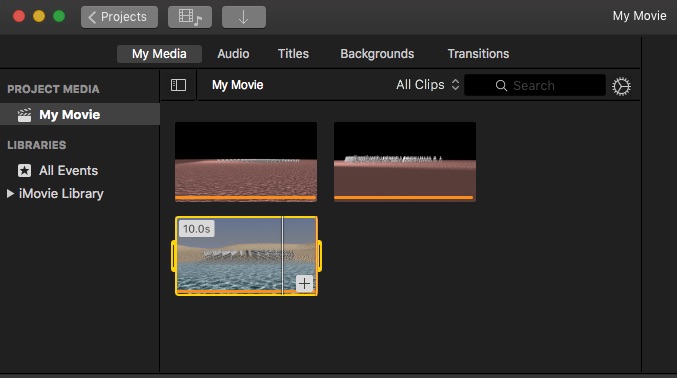Screen dimensions: 677x378
Task: Click the left yellow trim handle
Action: 174,256
